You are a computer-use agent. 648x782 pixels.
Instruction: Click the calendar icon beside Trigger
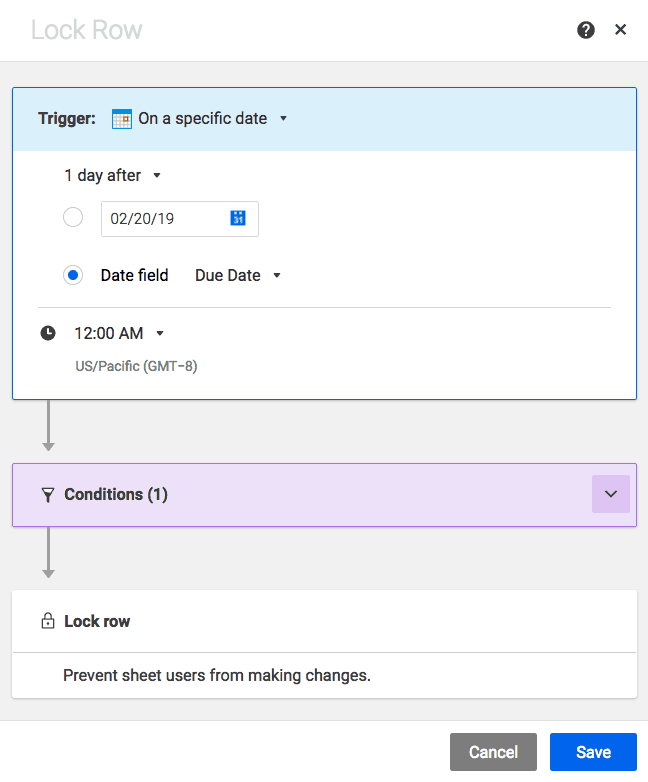122,119
